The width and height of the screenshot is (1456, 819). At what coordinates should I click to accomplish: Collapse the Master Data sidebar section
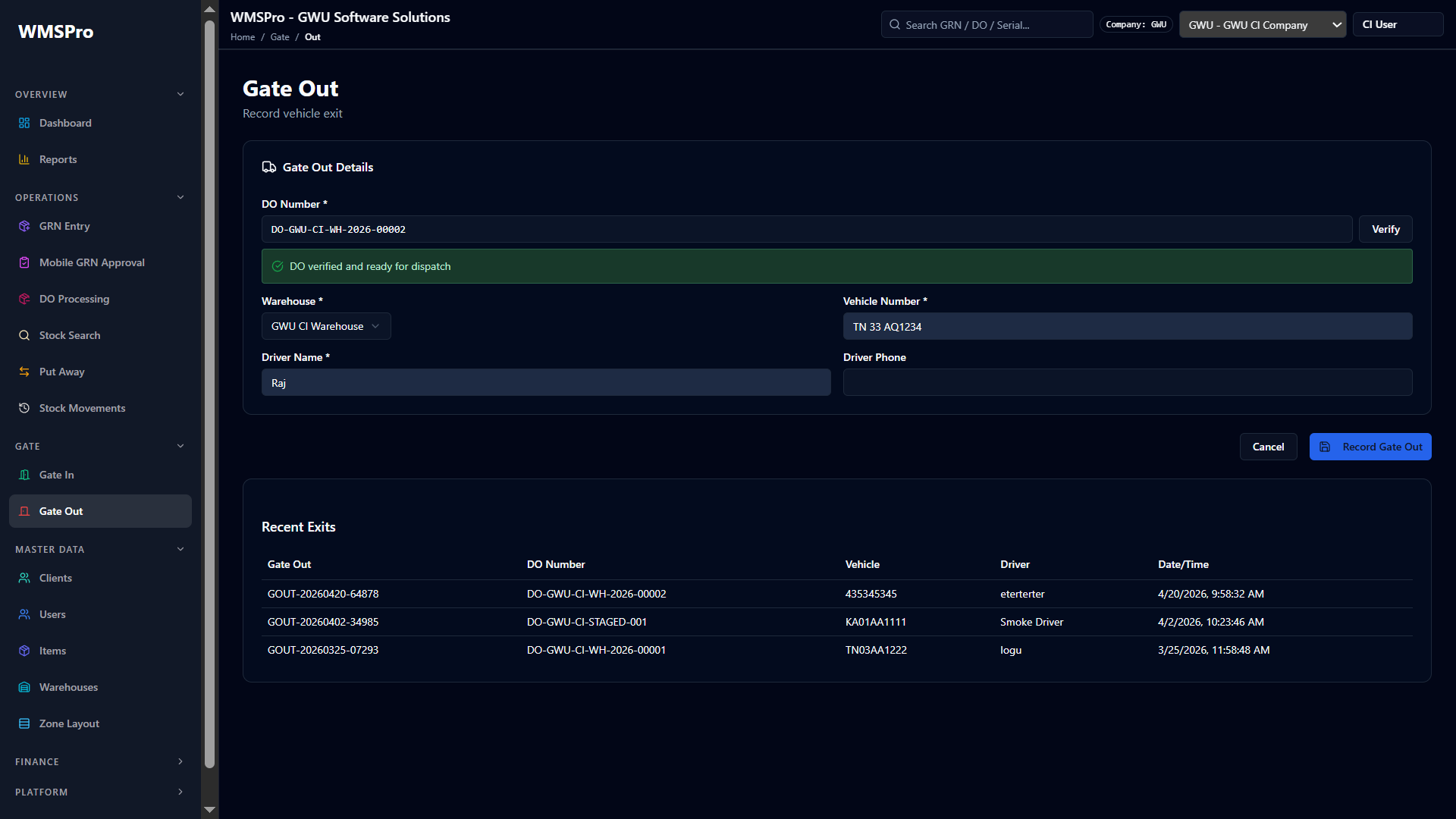(x=180, y=549)
